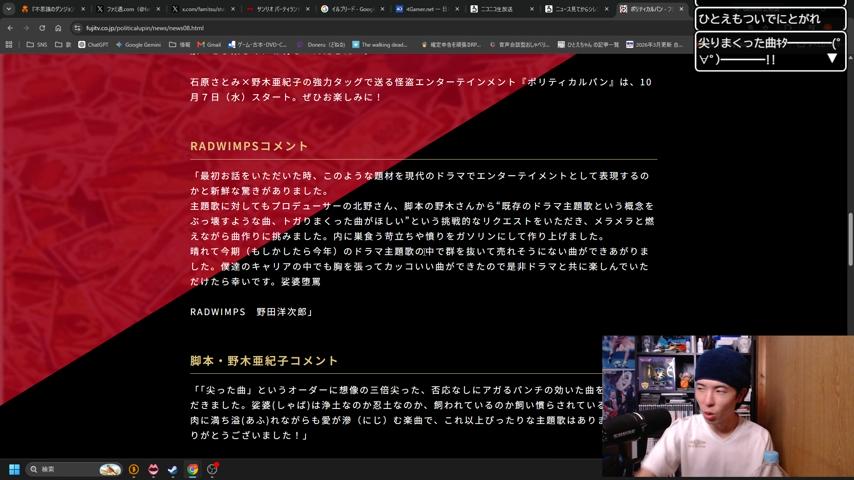Image resolution: width=854 pixels, height=480 pixels.
Task: Reload the fujitv page
Action: [42, 28]
